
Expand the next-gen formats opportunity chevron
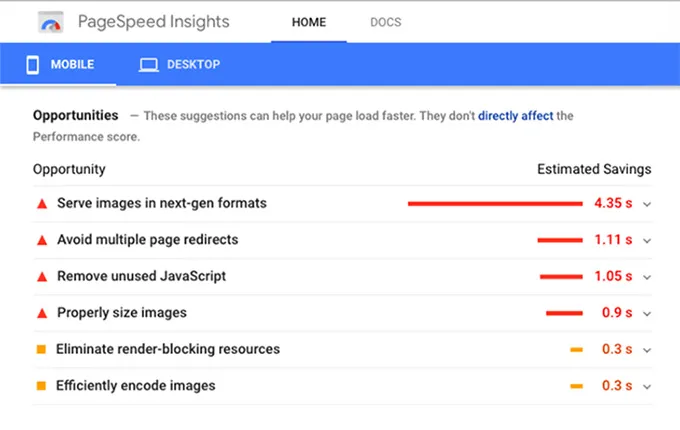[647, 204]
